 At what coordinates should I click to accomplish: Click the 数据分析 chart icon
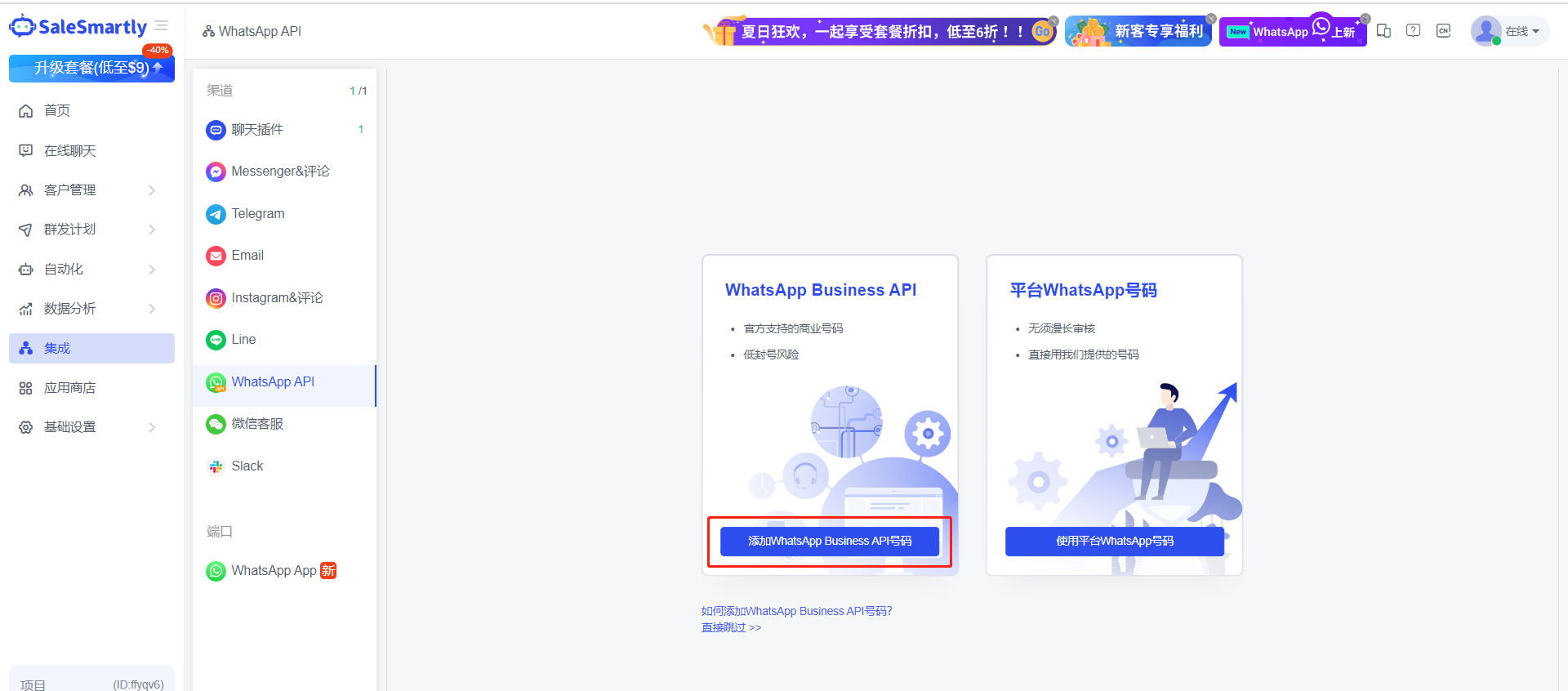coord(26,309)
